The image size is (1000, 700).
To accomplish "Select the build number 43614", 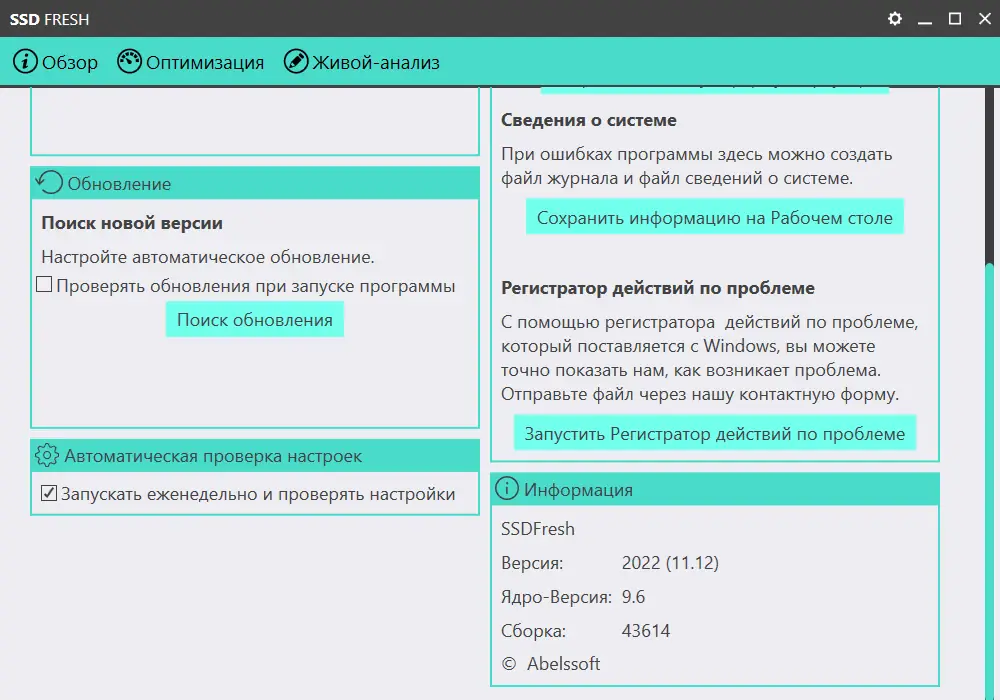I will pos(645,631).
